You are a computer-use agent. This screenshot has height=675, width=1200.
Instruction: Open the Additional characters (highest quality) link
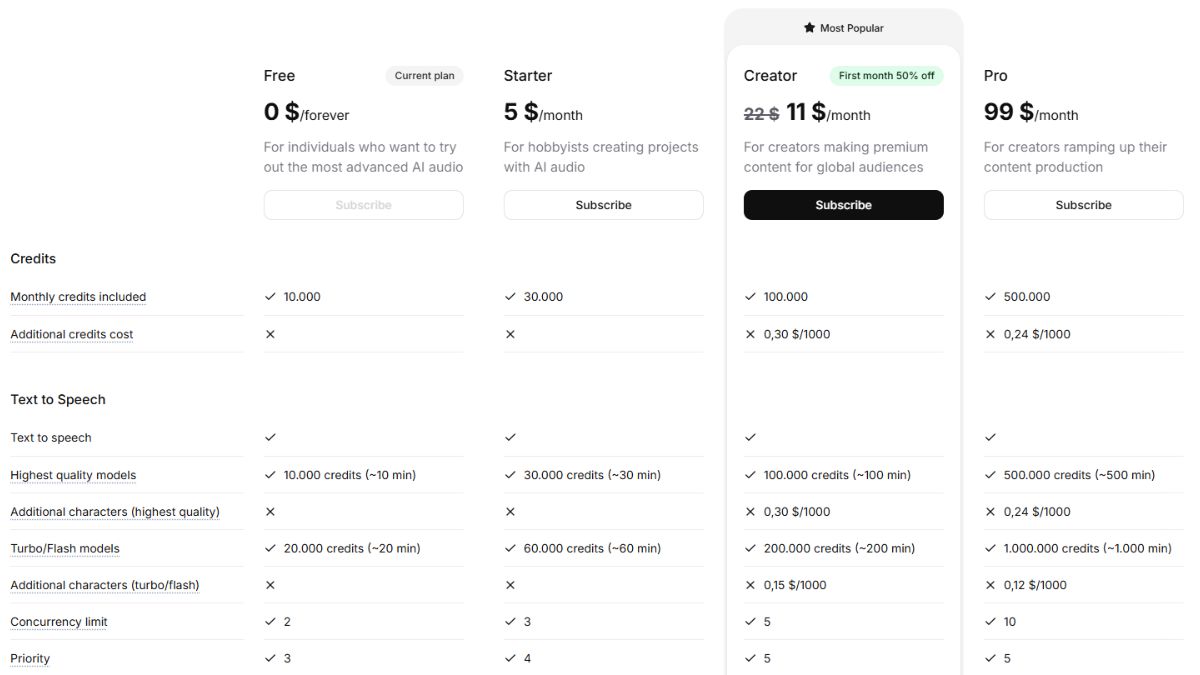[x=114, y=511]
